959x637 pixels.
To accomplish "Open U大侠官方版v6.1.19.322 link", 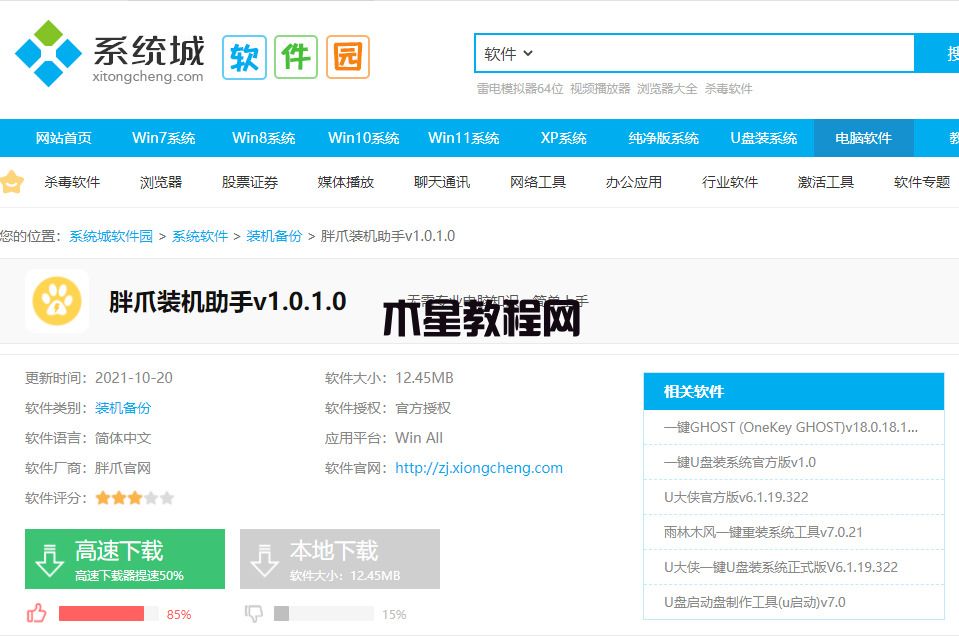I will 736,497.
